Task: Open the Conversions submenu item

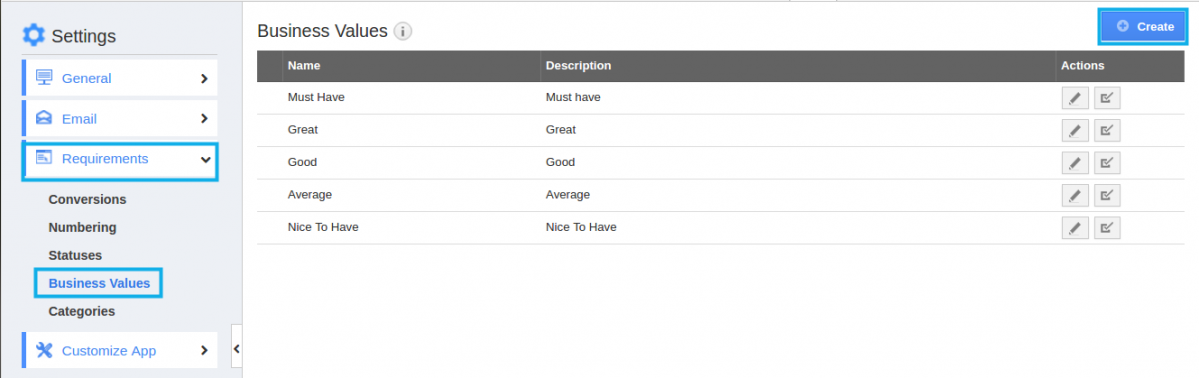Action: [x=87, y=199]
